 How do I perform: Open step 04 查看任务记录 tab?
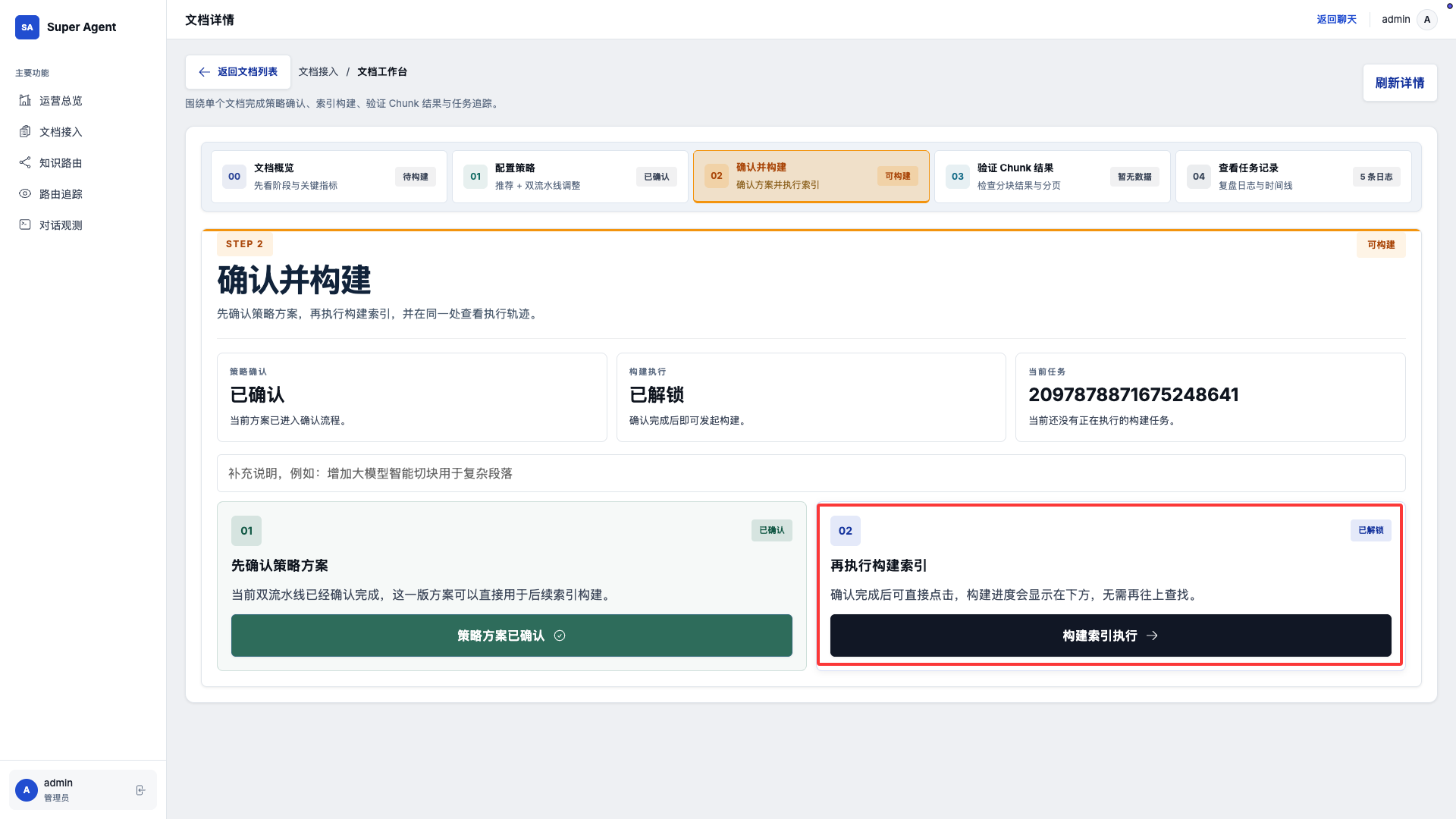point(1293,177)
